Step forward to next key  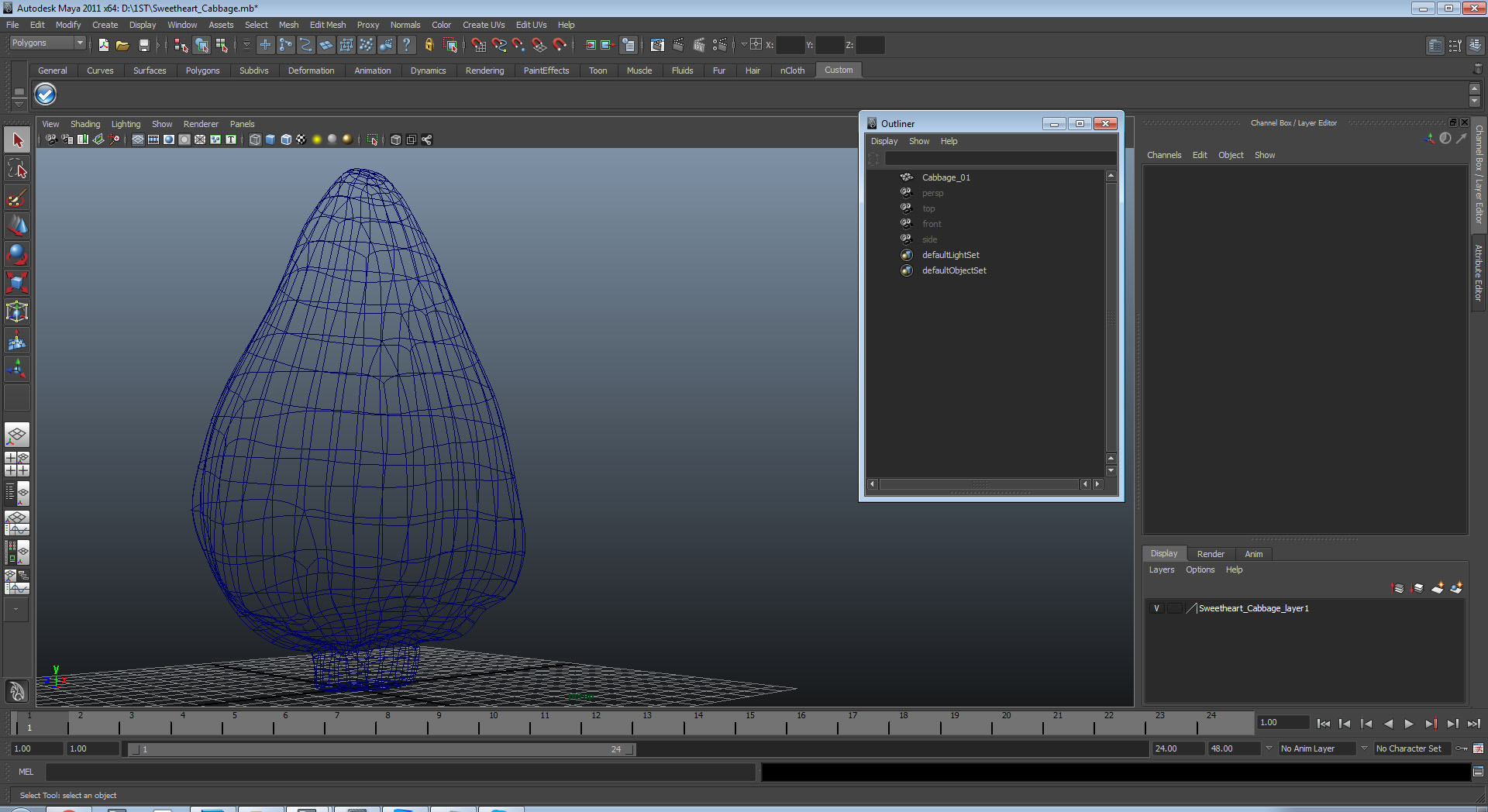pyautogui.click(x=1431, y=724)
